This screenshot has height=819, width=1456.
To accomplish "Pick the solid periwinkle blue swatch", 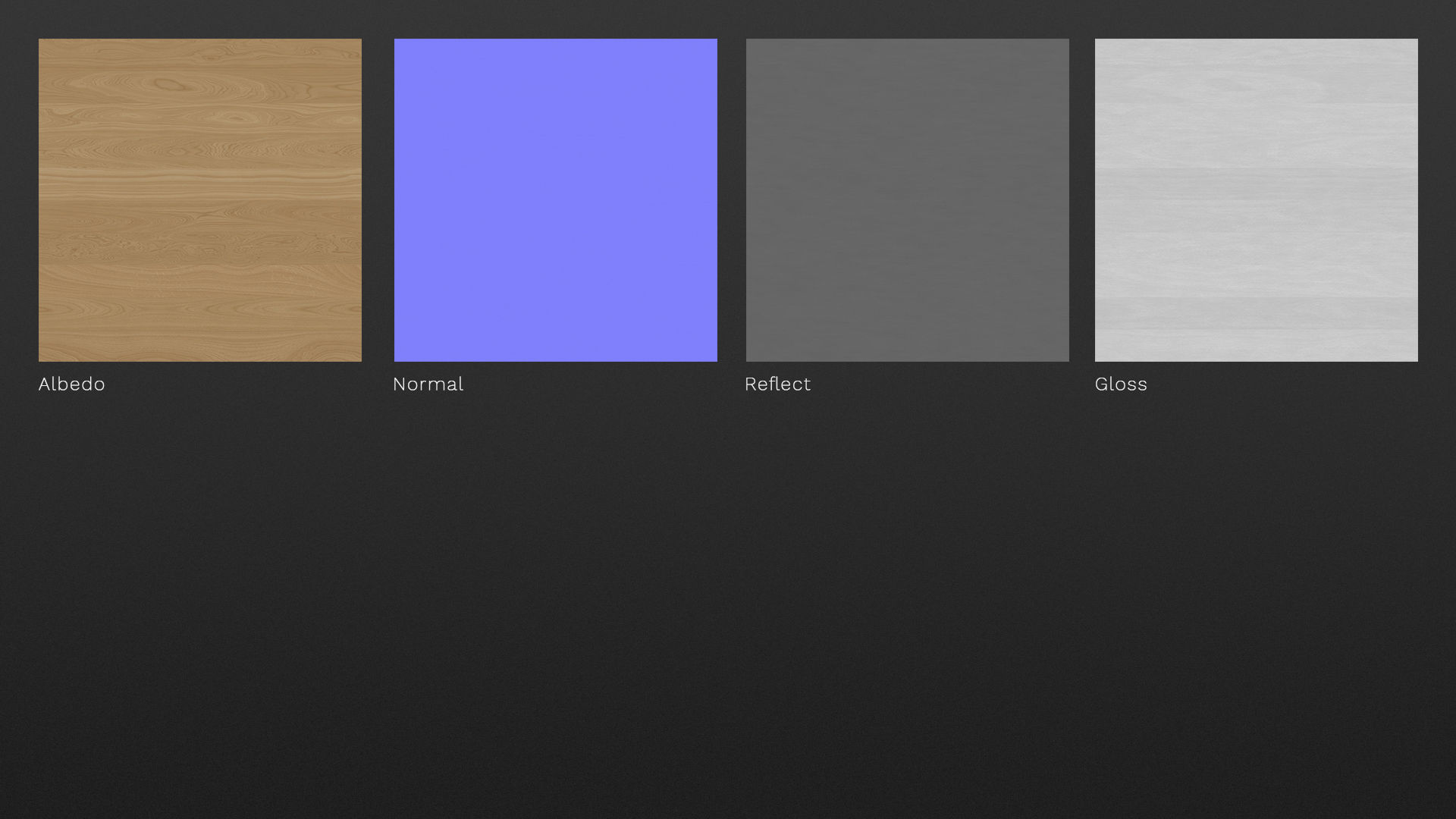I will coord(555,200).
